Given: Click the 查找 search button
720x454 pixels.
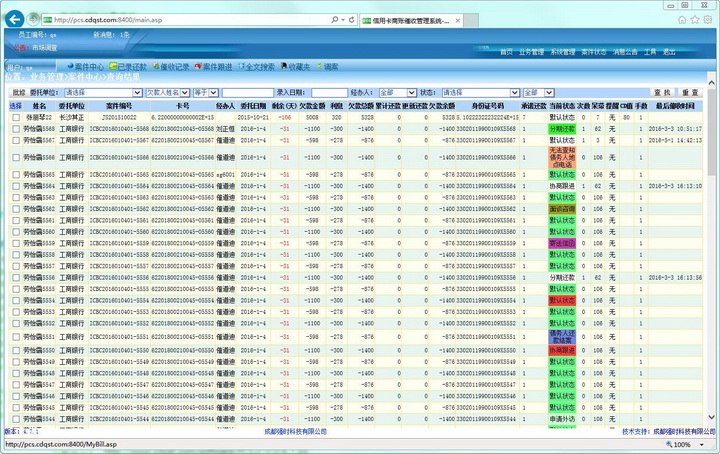Looking at the screenshot, I should tap(663, 93).
